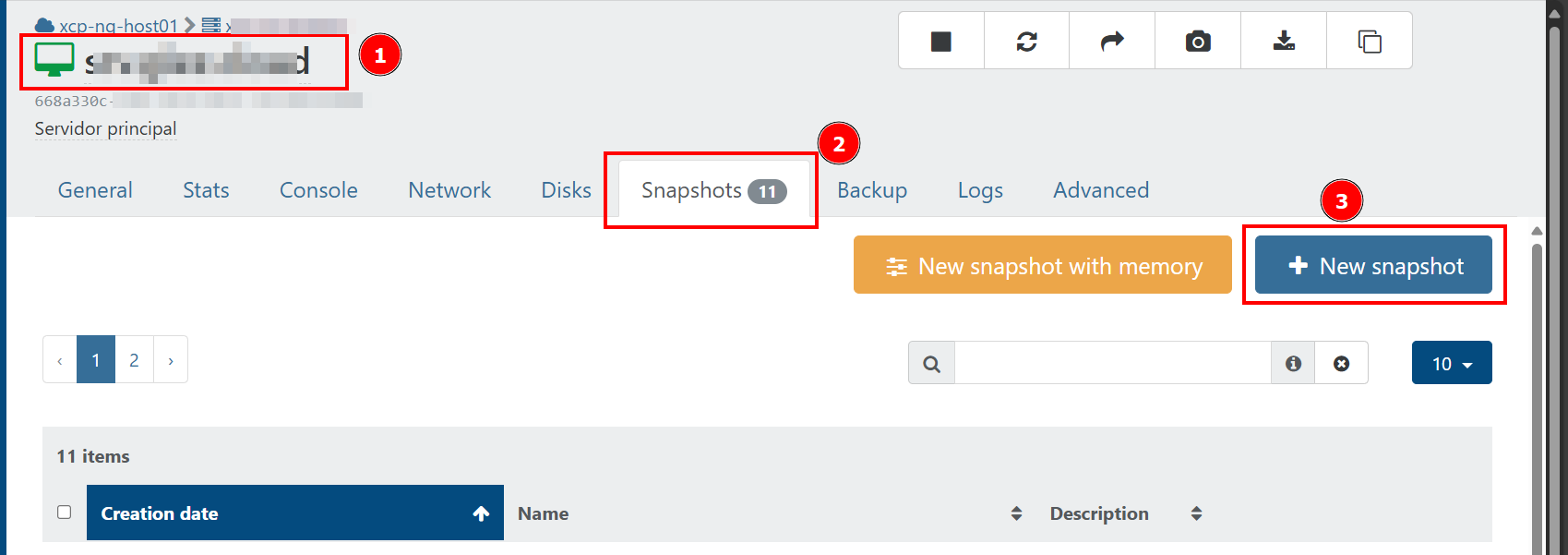Click the magnifier search icon
Viewport: 1568px width, 555px height.
[932, 363]
